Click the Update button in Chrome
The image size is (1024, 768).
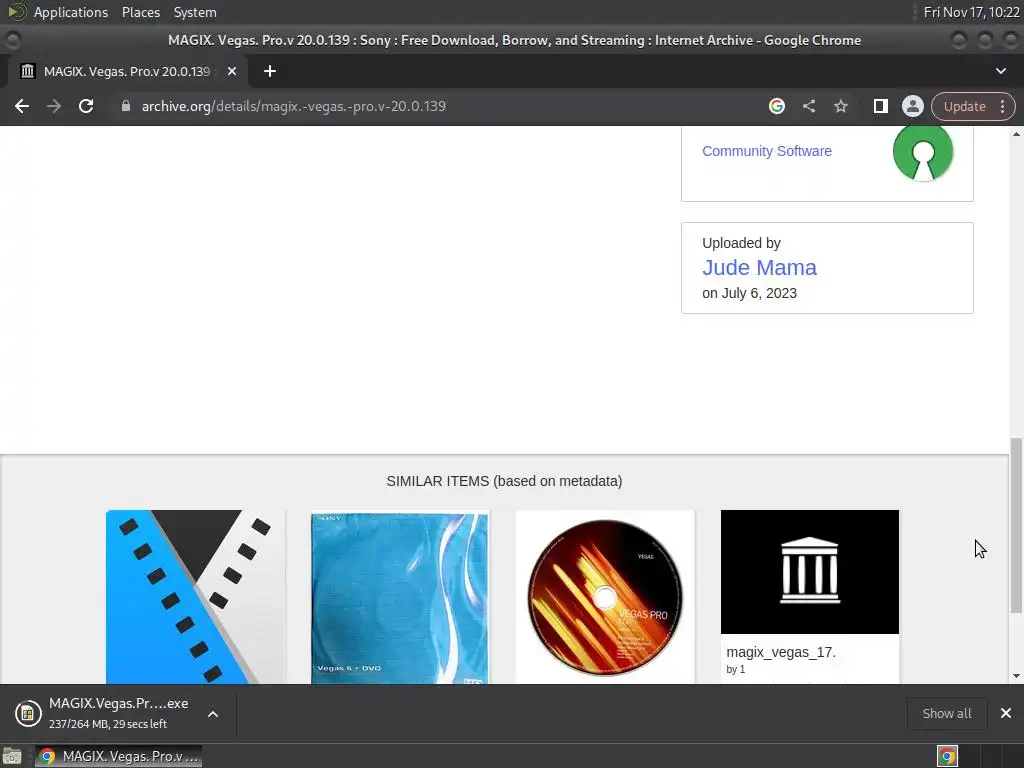(x=964, y=106)
